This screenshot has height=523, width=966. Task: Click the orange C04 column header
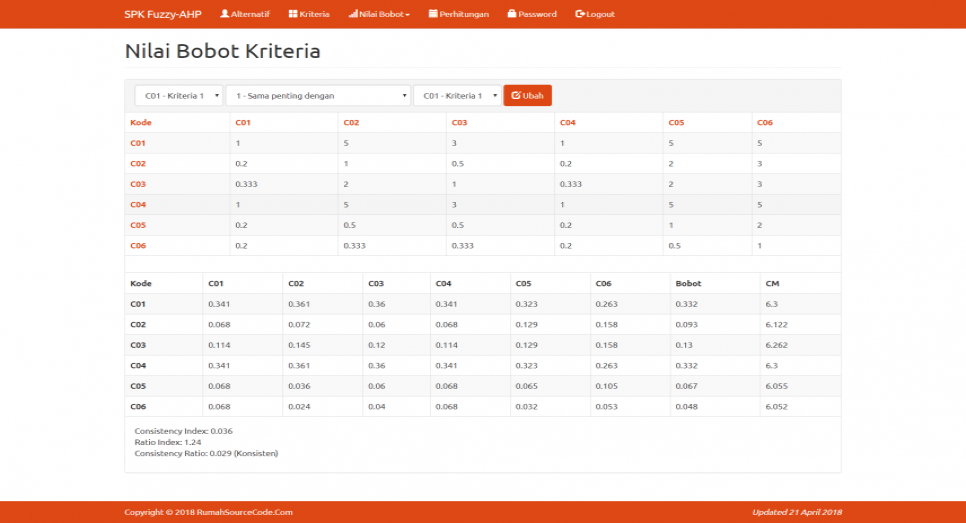567,123
